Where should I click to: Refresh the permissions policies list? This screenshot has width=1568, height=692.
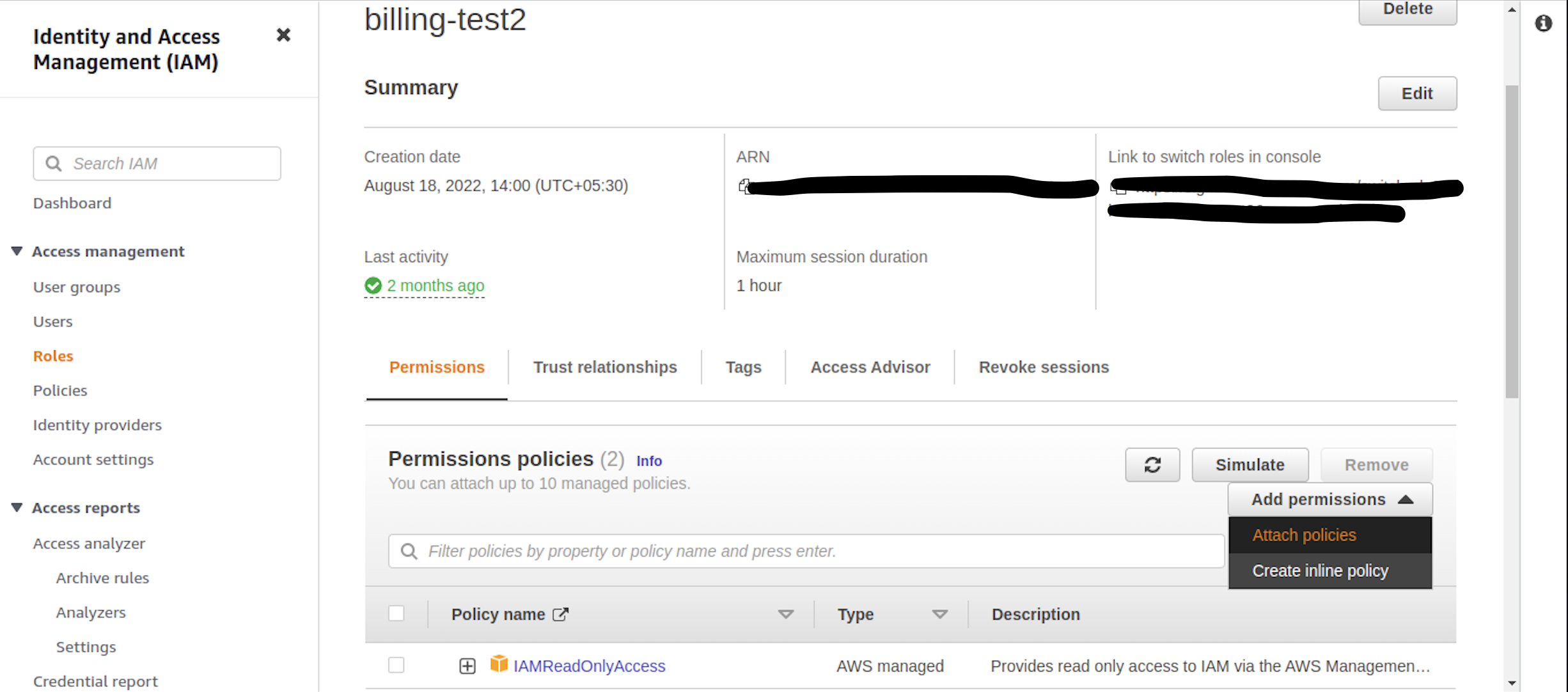tap(1152, 465)
